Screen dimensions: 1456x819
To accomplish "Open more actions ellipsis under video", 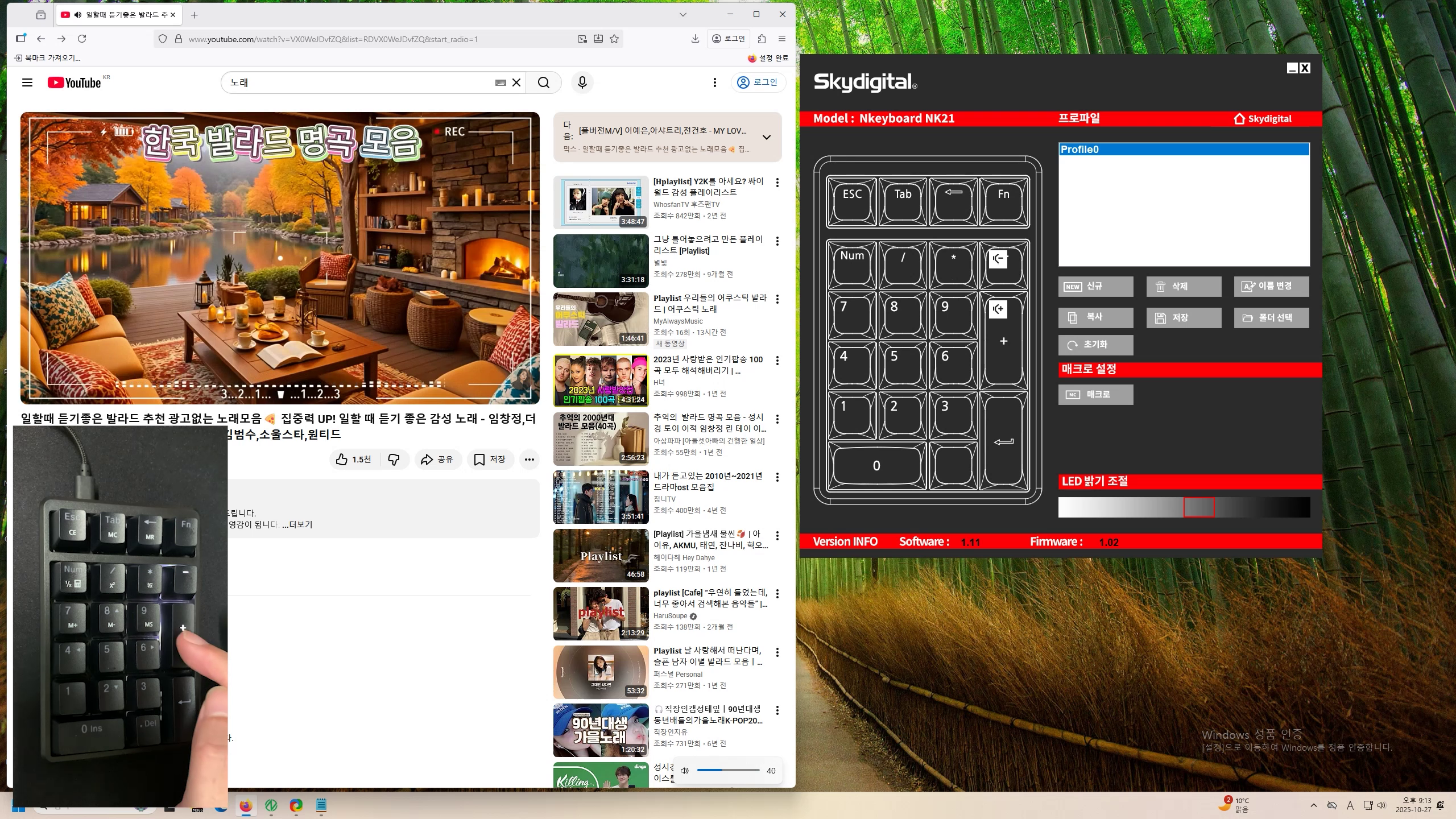I will click(x=529, y=460).
